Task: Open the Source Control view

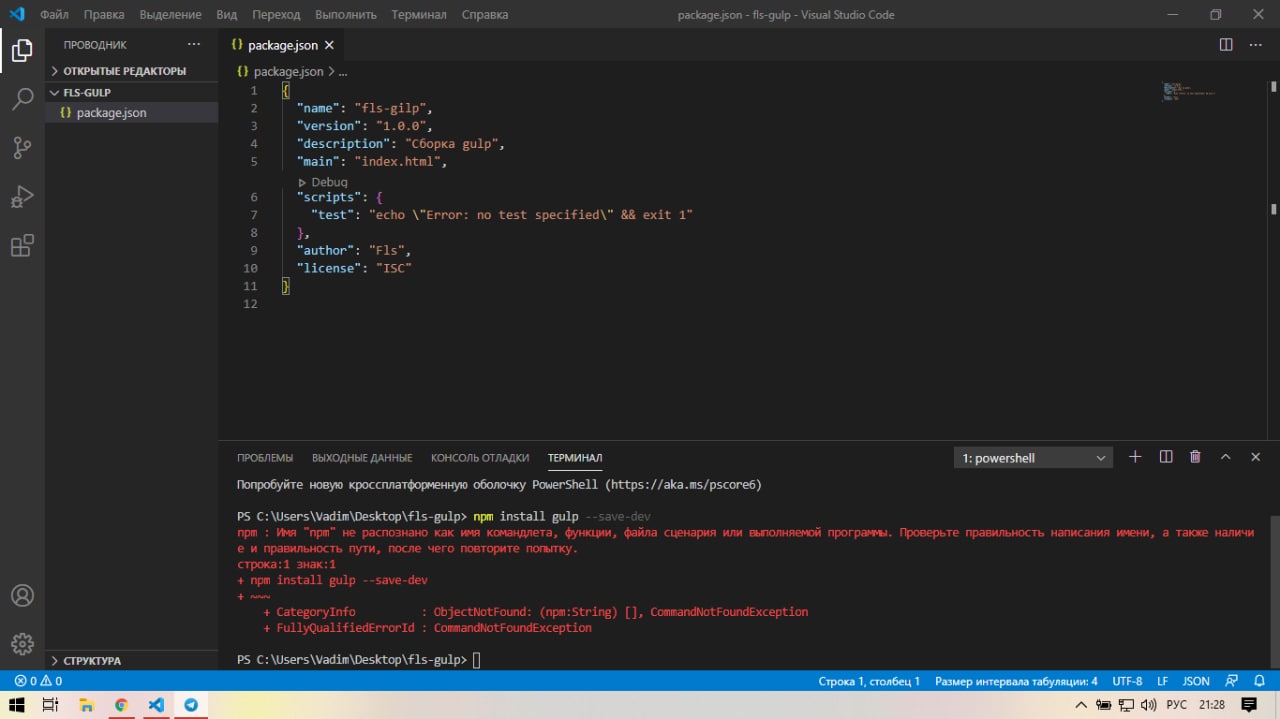Action: pyautogui.click(x=22, y=148)
